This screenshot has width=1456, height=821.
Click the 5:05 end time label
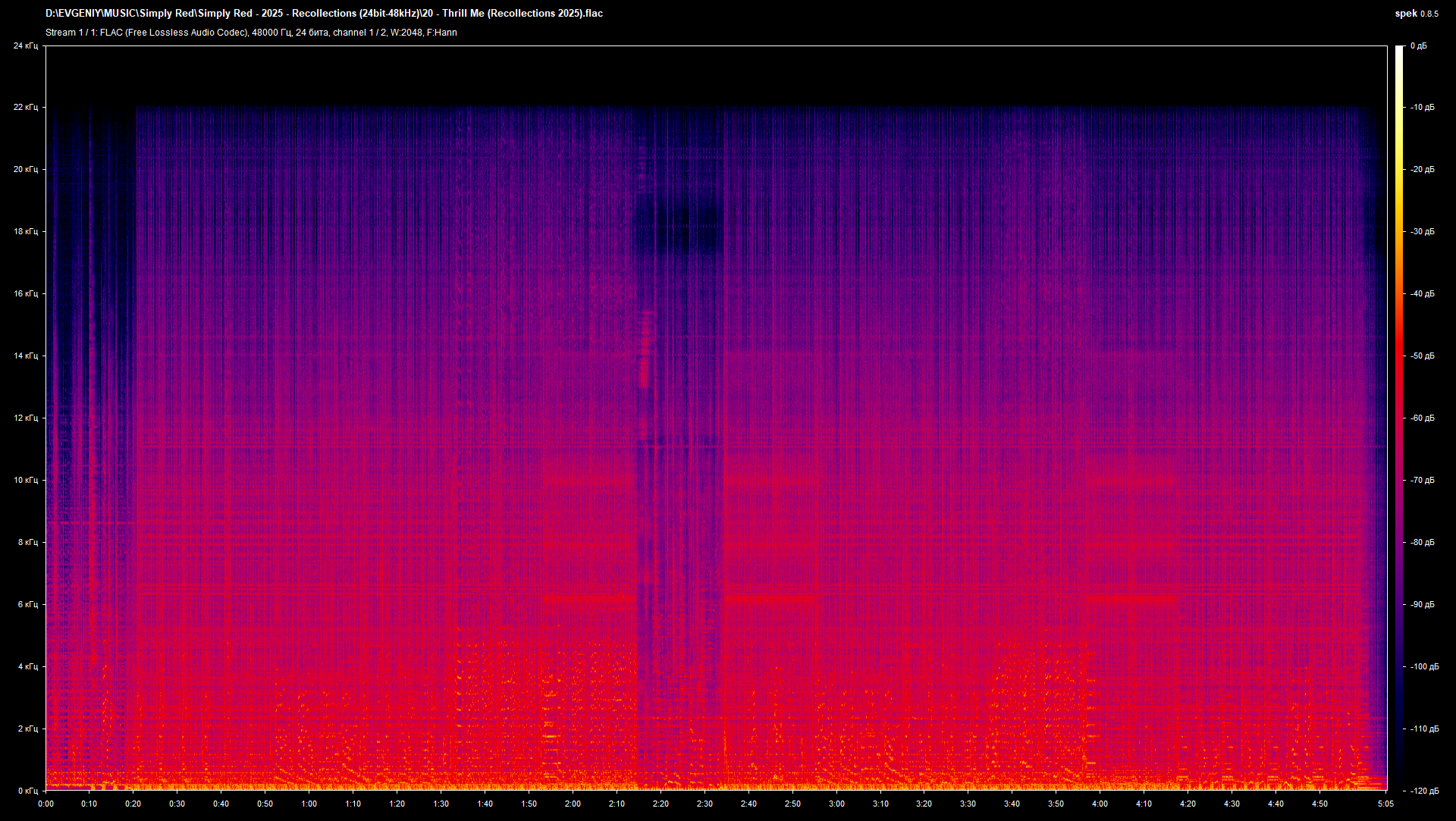click(x=1385, y=804)
